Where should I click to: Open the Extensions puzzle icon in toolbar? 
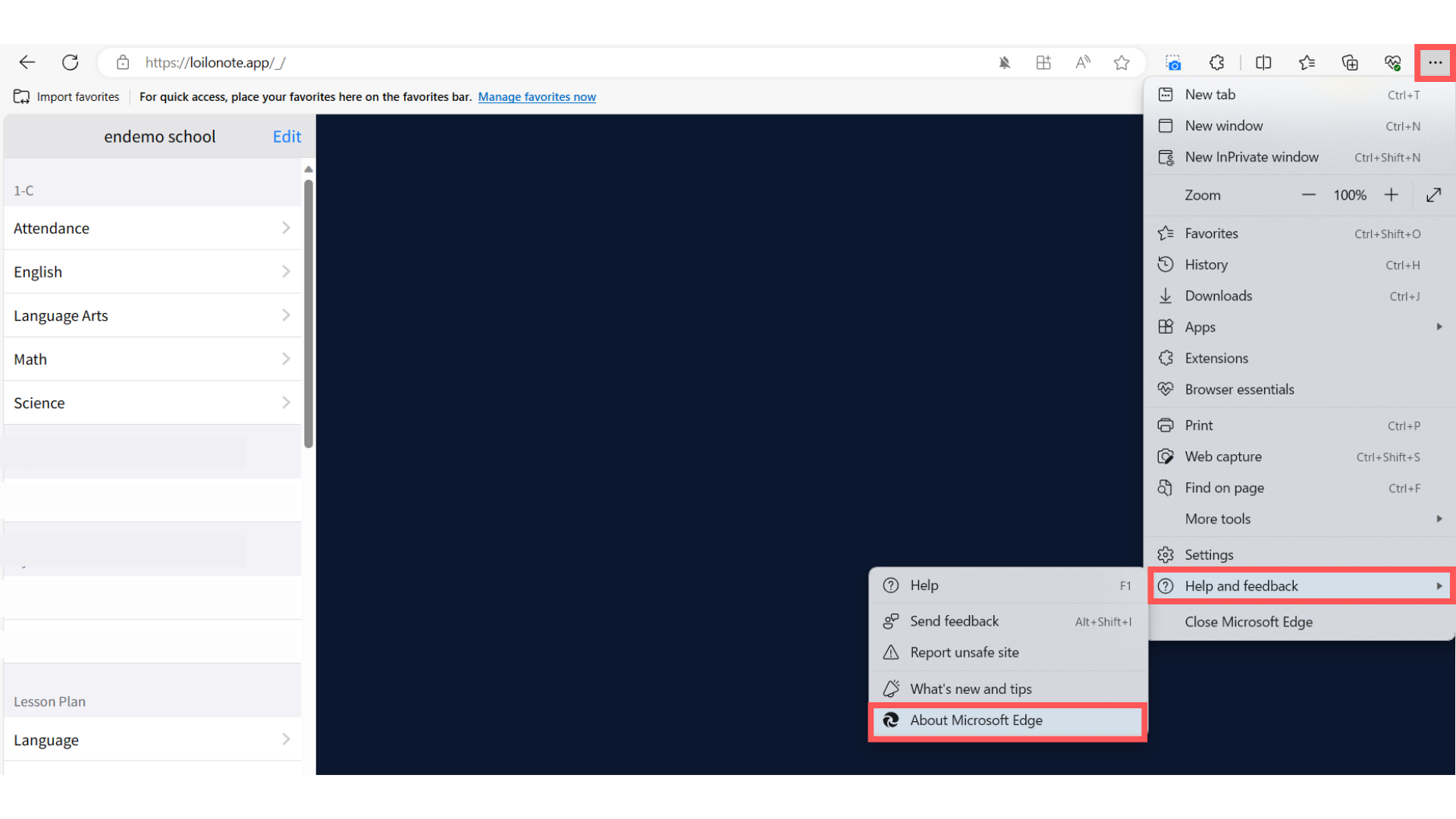click(1217, 62)
